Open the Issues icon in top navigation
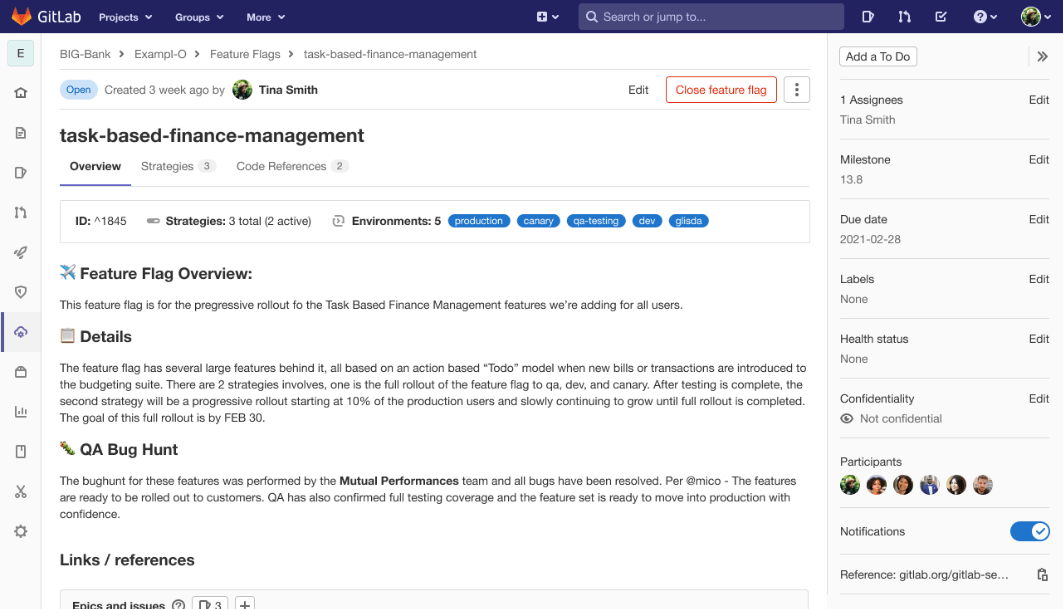 [868, 17]
